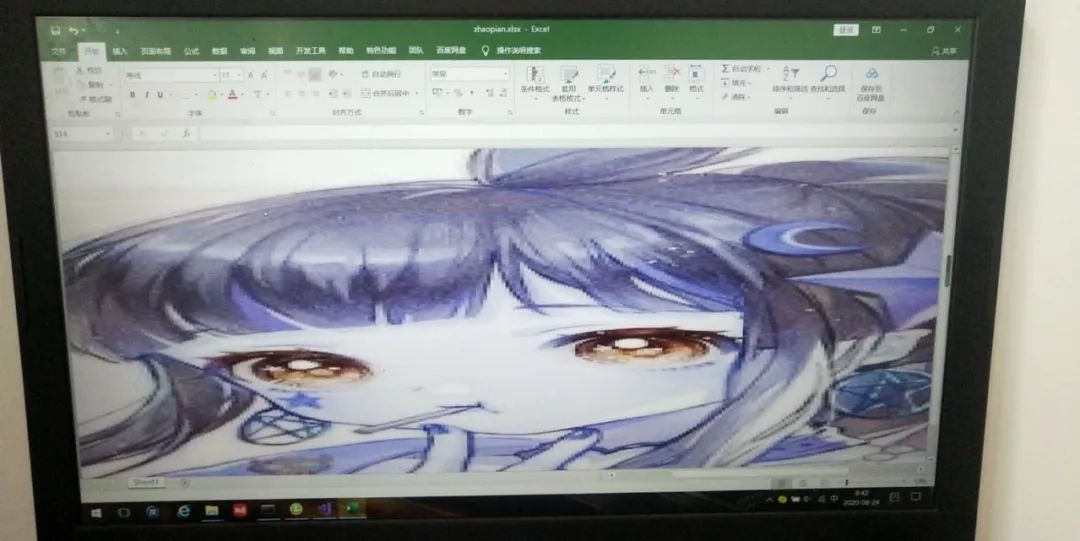Click the Save icon in the title bar
The image size is (1080, 541).
tap(56, 31)
